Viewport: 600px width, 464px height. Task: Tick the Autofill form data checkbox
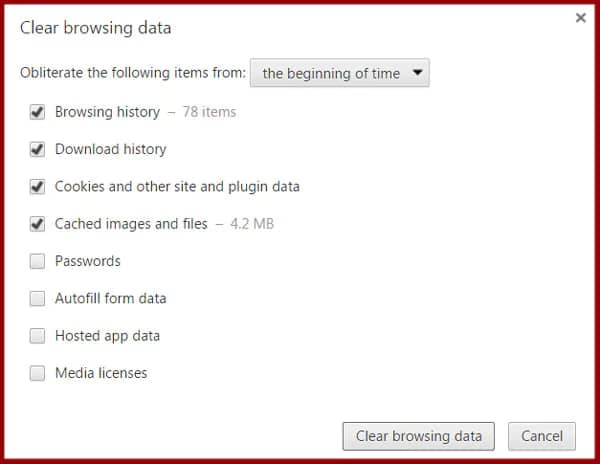[x=37, y=298]
